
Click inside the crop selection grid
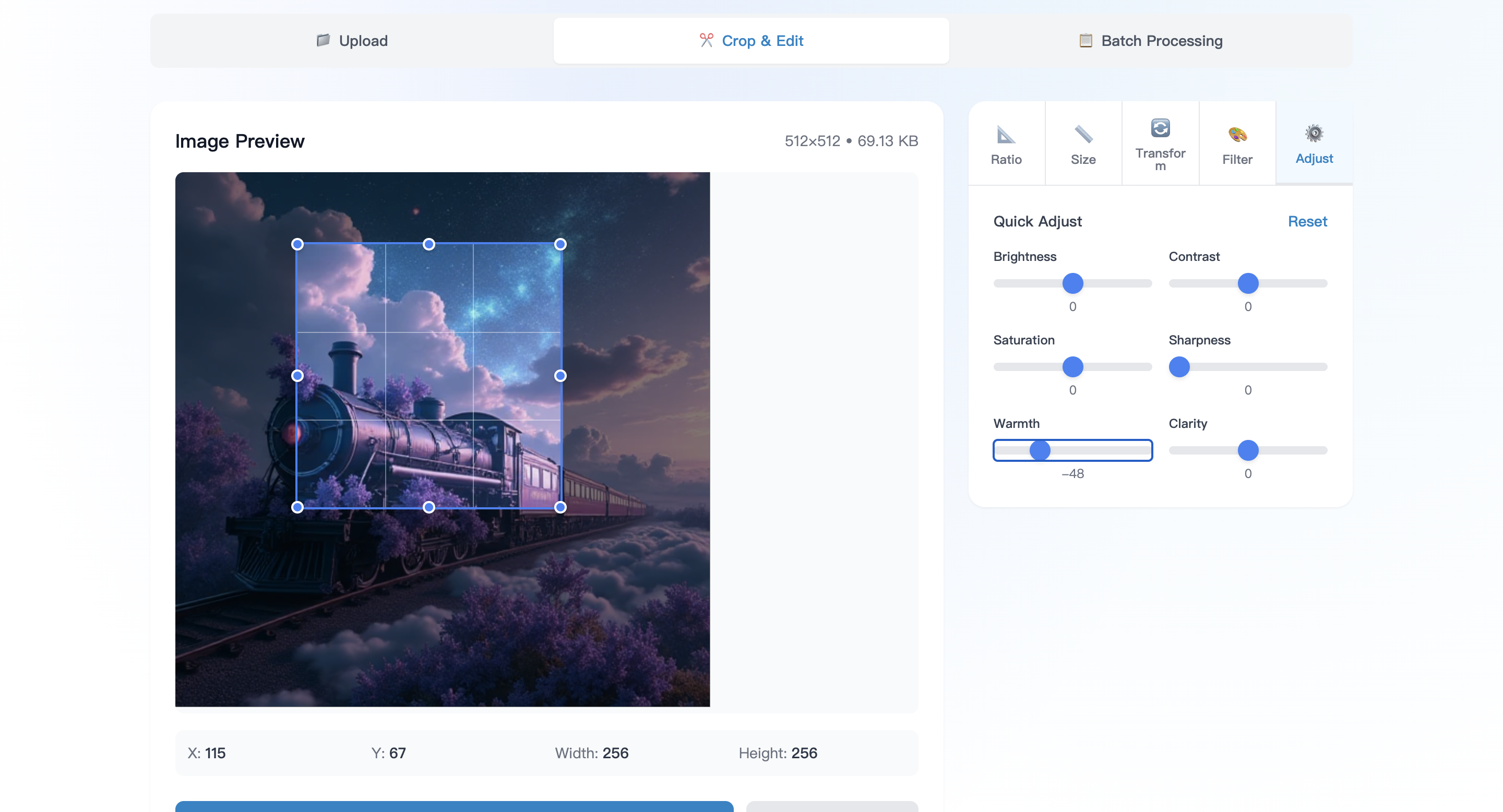click(429, 376)
